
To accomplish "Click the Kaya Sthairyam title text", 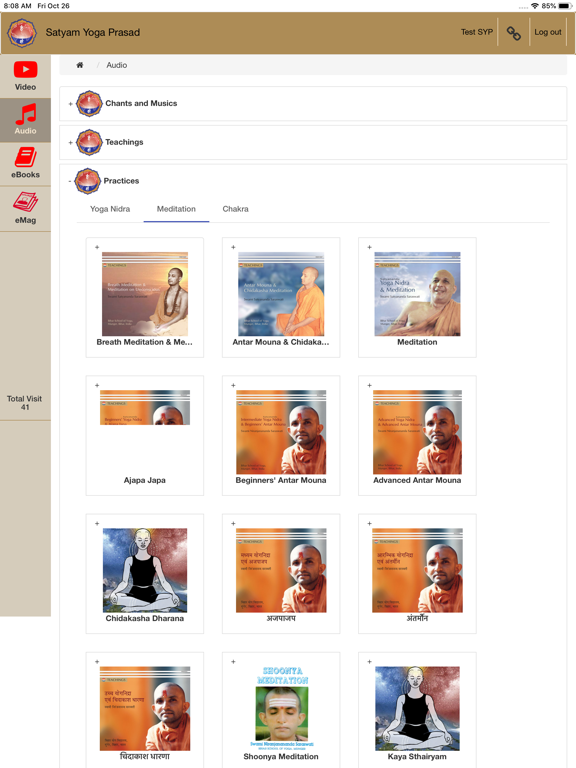I will tap(417, 757).
